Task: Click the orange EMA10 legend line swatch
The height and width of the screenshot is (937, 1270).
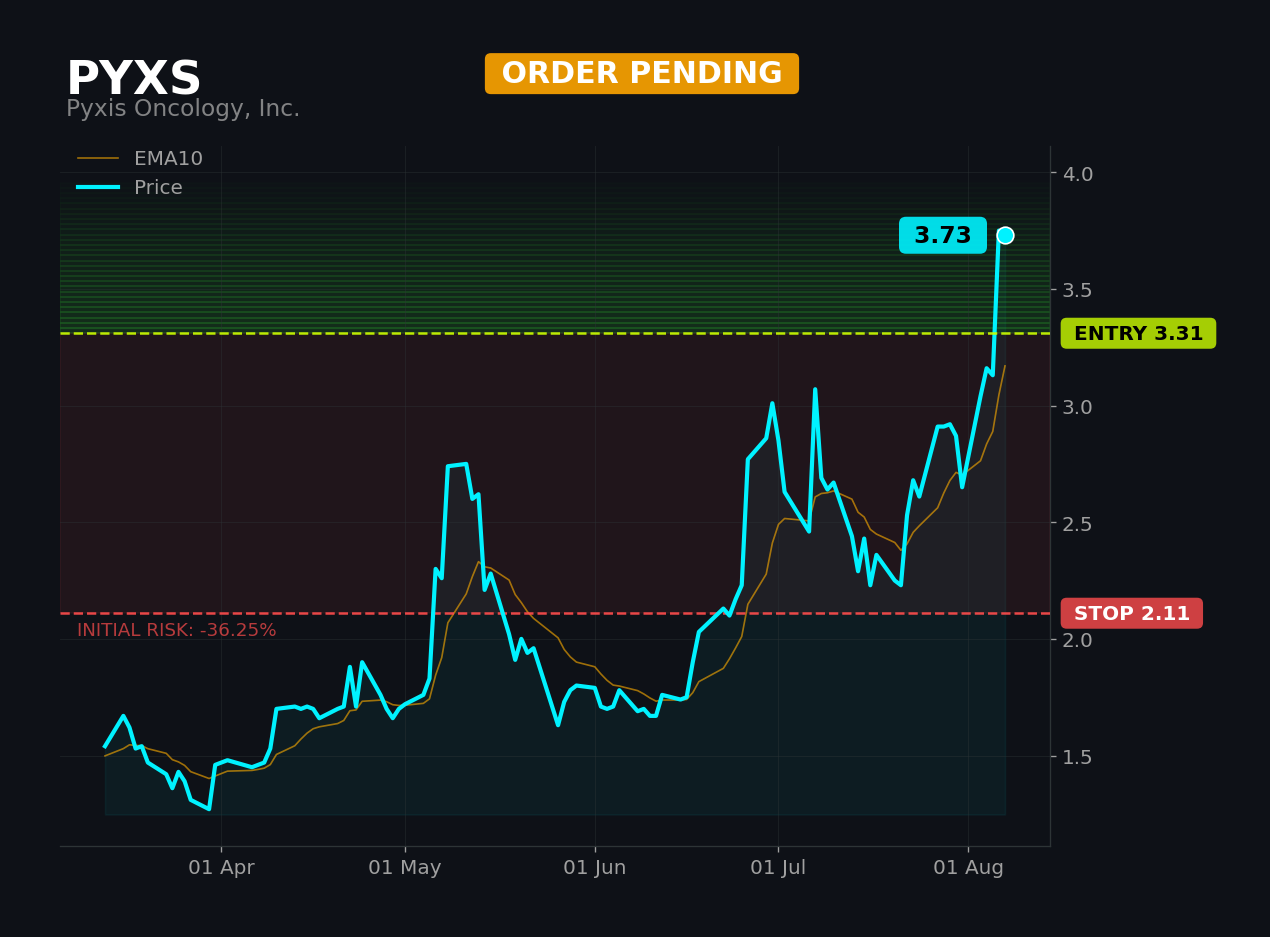Action: coord(98,159)
